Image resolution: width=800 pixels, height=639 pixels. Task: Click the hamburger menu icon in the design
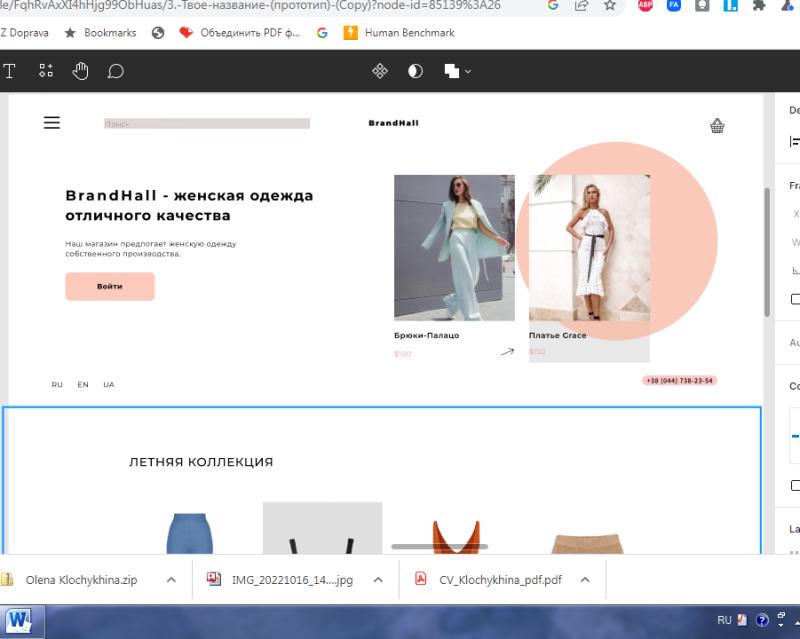[52, 122]
